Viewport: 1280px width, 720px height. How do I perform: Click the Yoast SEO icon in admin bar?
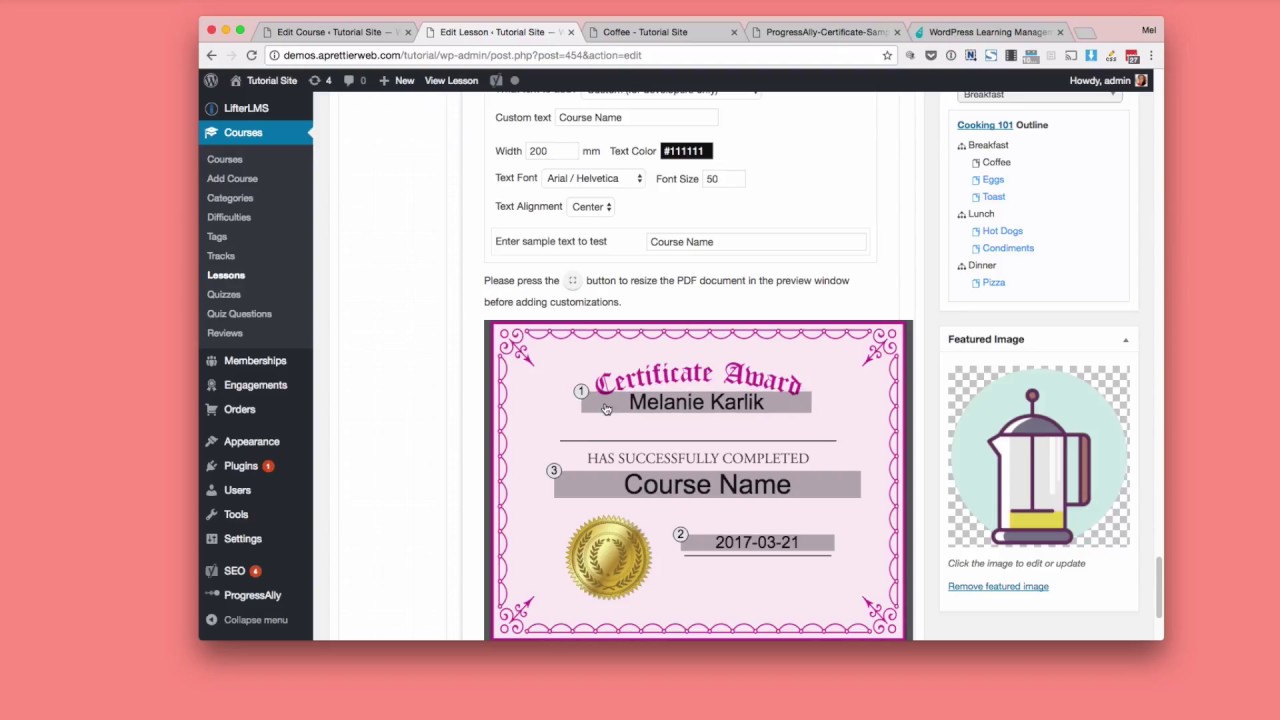click(x=496, y=80)
